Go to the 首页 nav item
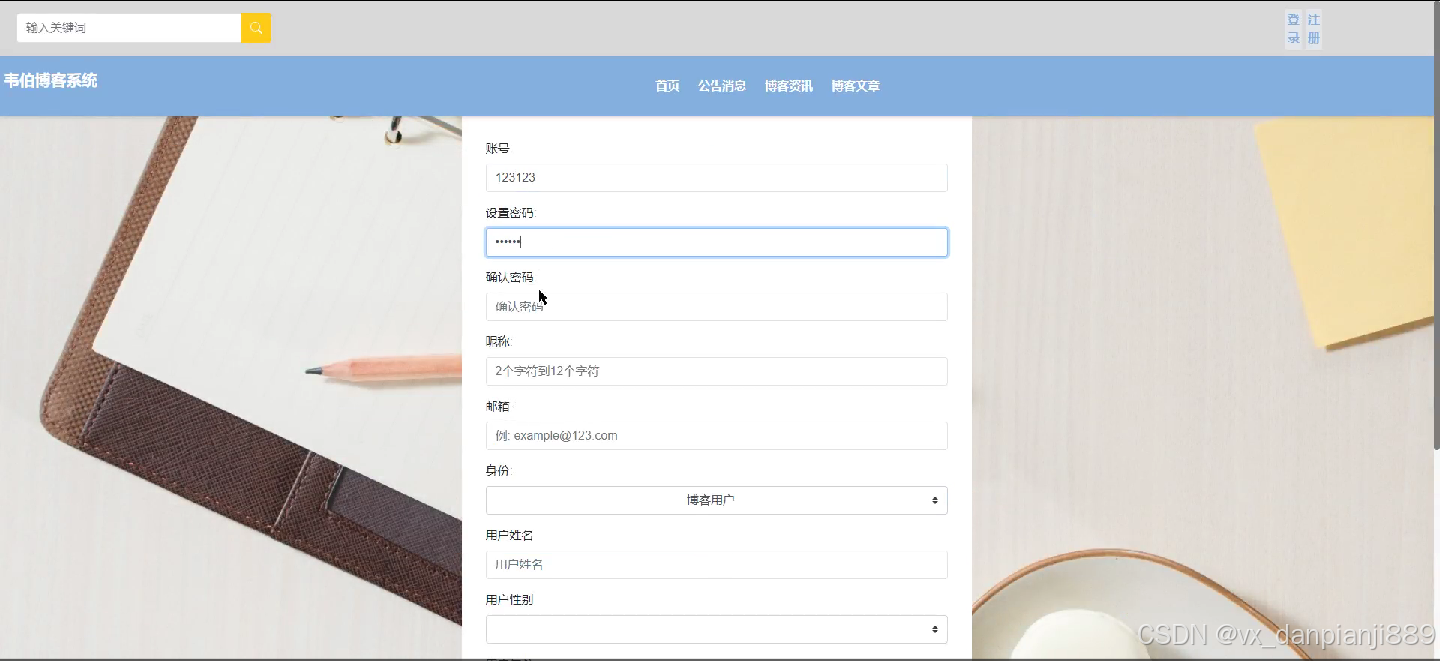 click(x=667, y=86)
